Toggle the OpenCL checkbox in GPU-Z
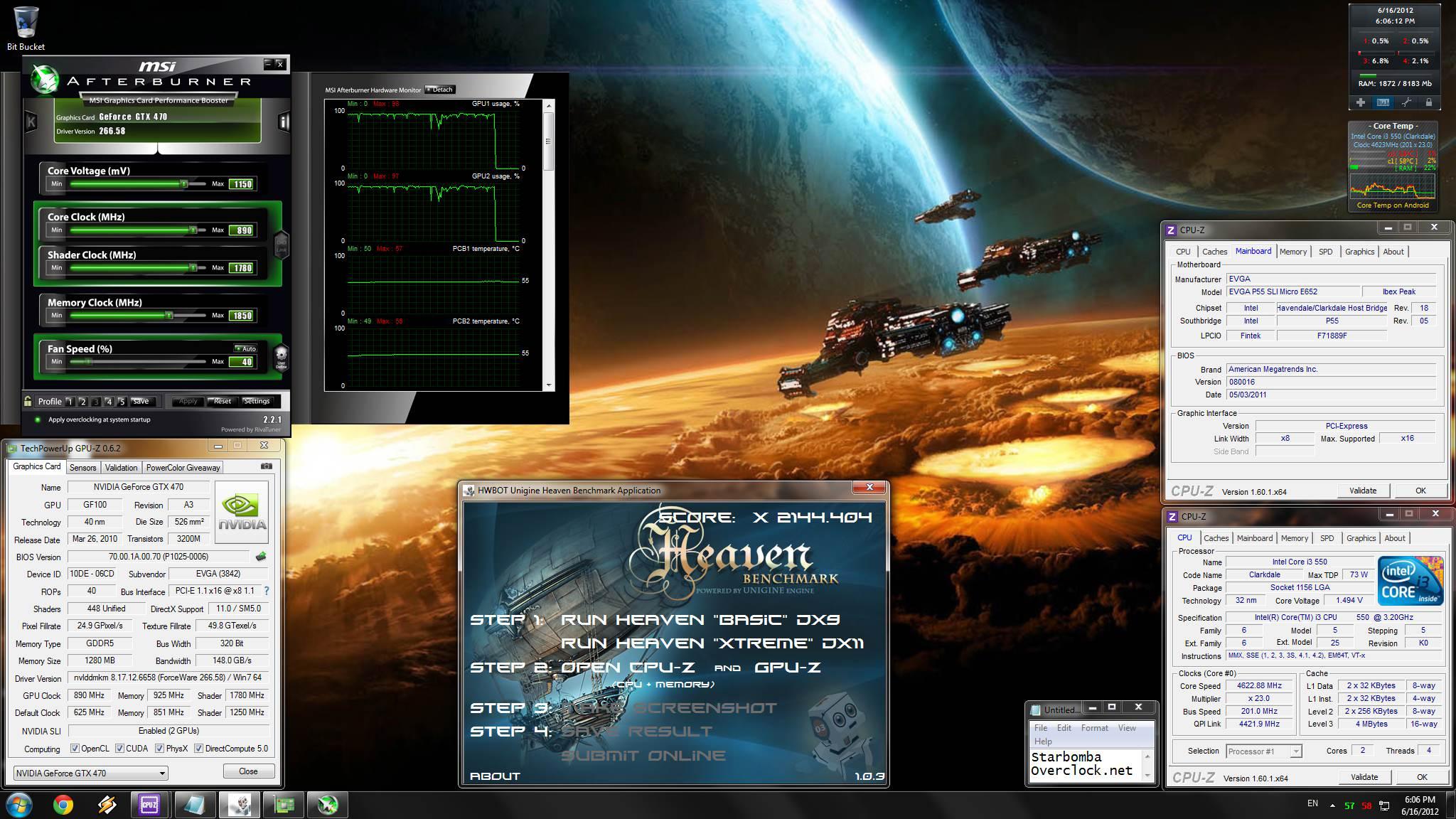1456x819 pixels. (x=75, y=748)
